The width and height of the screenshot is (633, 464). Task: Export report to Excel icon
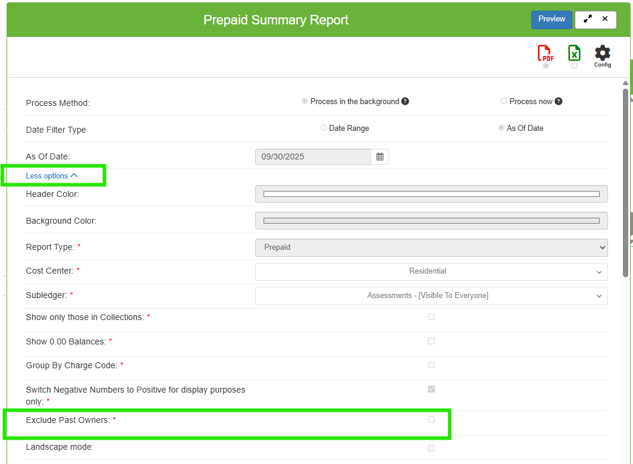click(574, 54)
